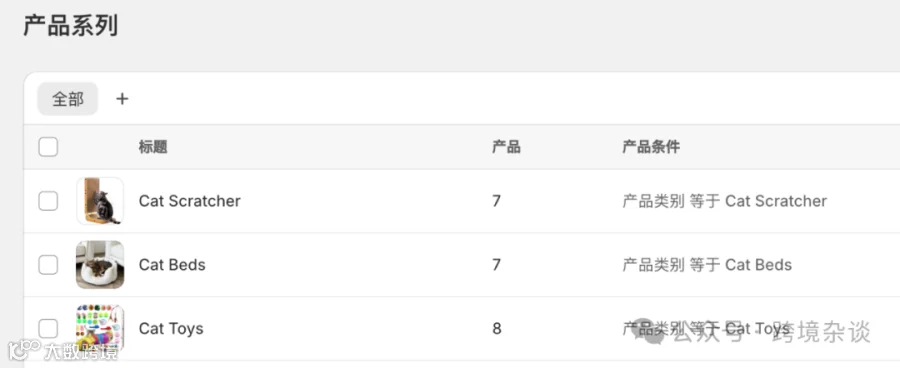Click the plus icon to add a view

pyautogui.click(x=122, y=99)
